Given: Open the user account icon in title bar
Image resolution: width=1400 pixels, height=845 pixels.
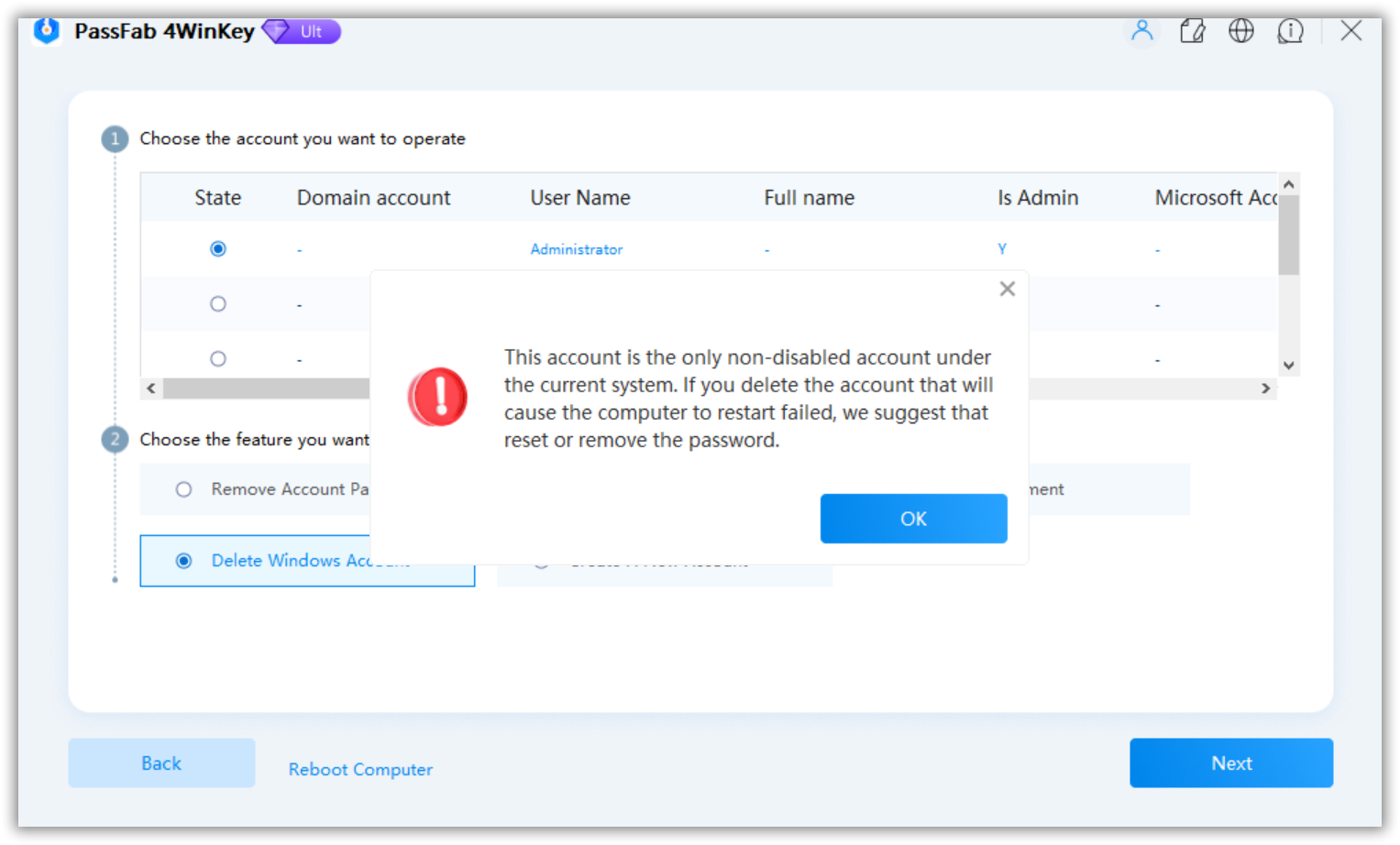Looking at the screenshot, I should pos(1142,30).
